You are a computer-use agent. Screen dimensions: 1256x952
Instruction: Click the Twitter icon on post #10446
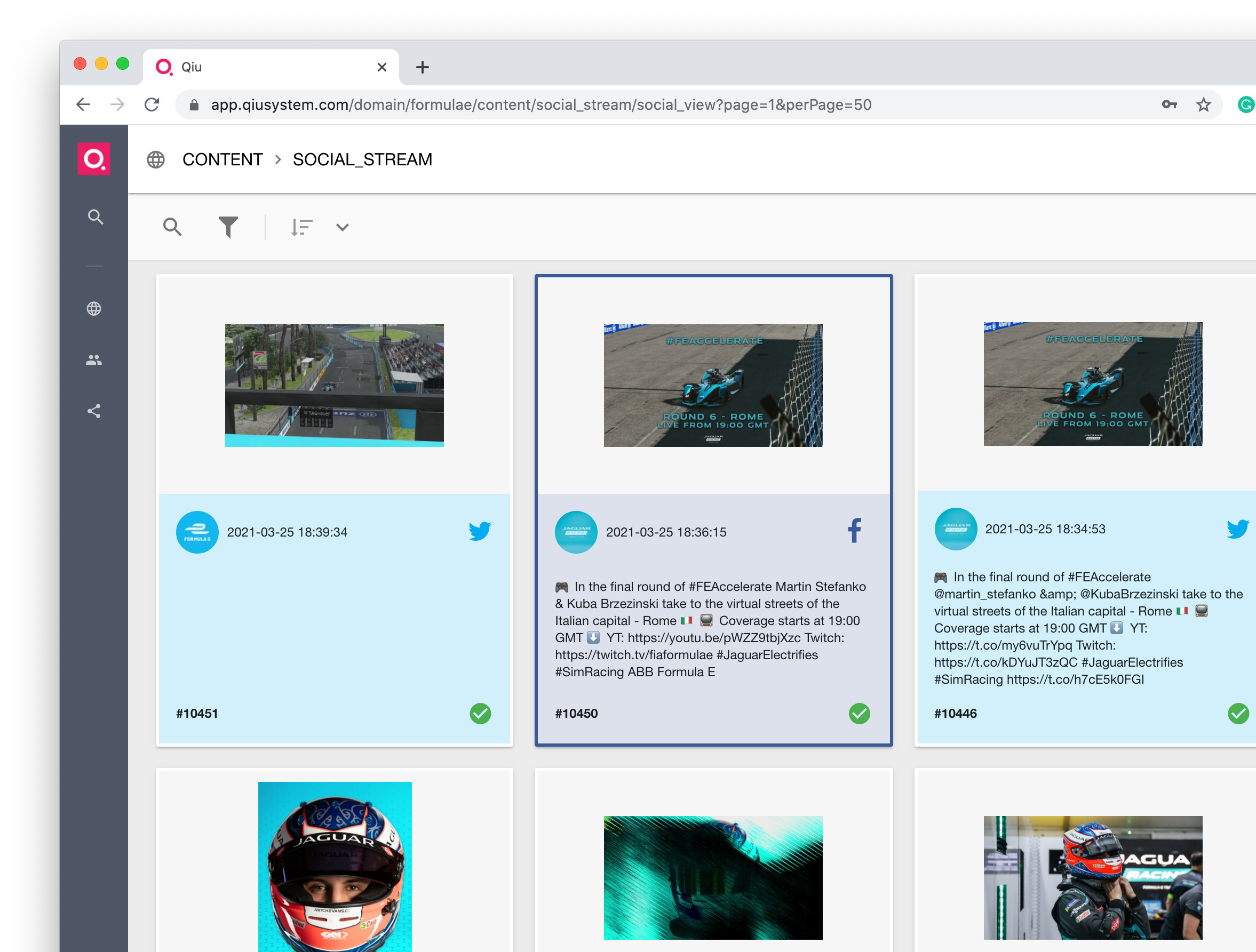tap(1237, 529)
